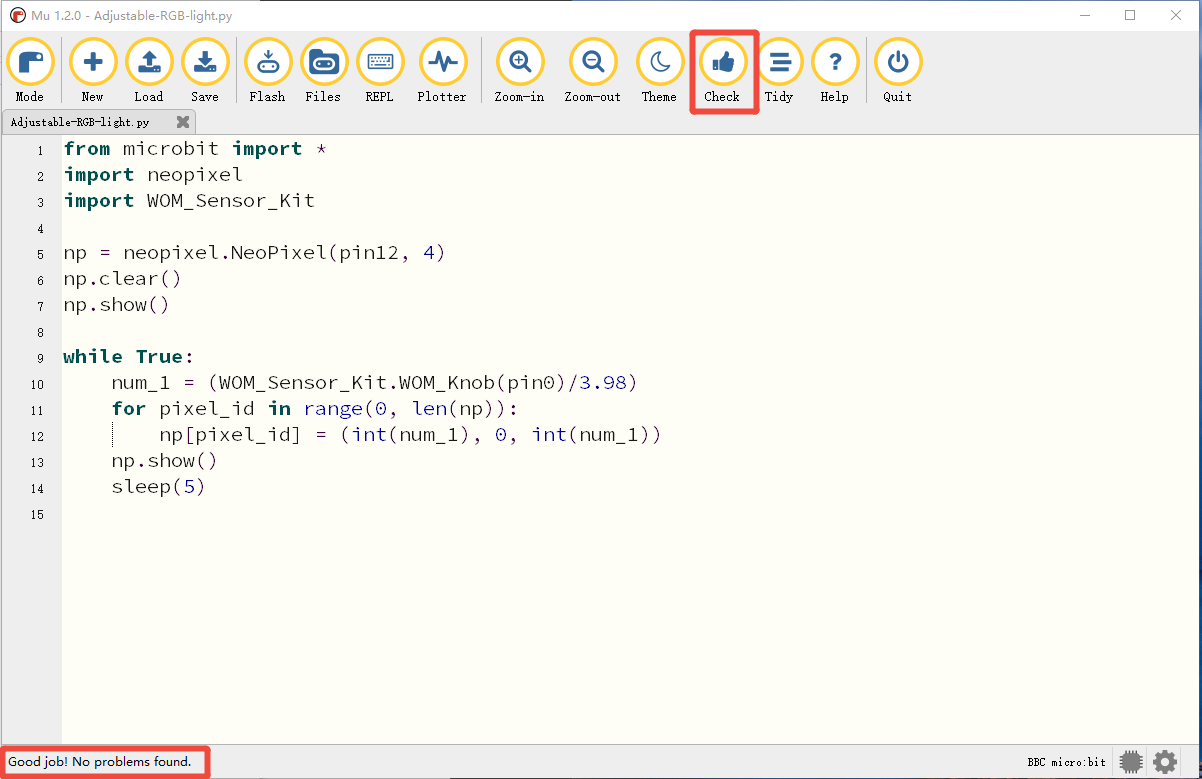Click the 'np.clear()' line
The image size is (1202, 779).
point(122,279)
